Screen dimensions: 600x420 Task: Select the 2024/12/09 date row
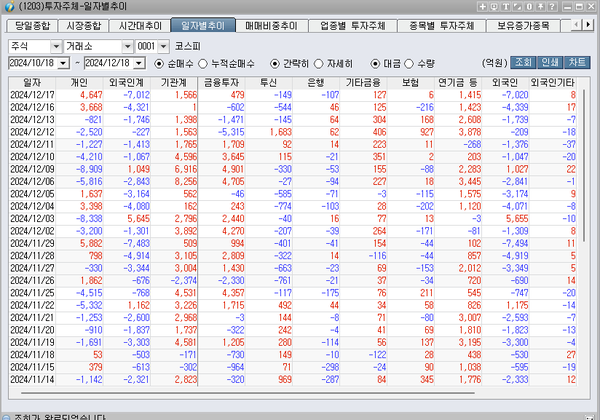click(x=293, y=169)
